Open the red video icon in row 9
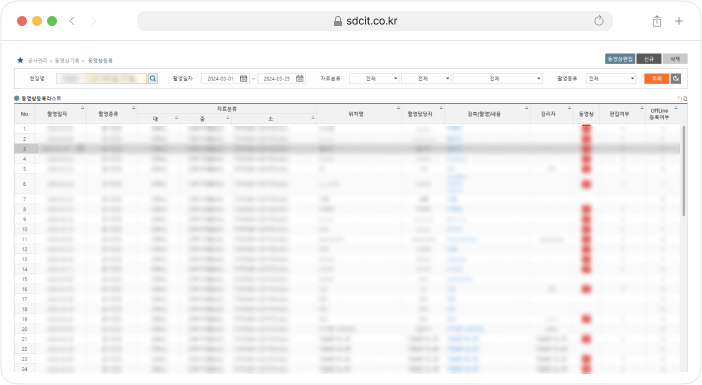 (586, 219)
